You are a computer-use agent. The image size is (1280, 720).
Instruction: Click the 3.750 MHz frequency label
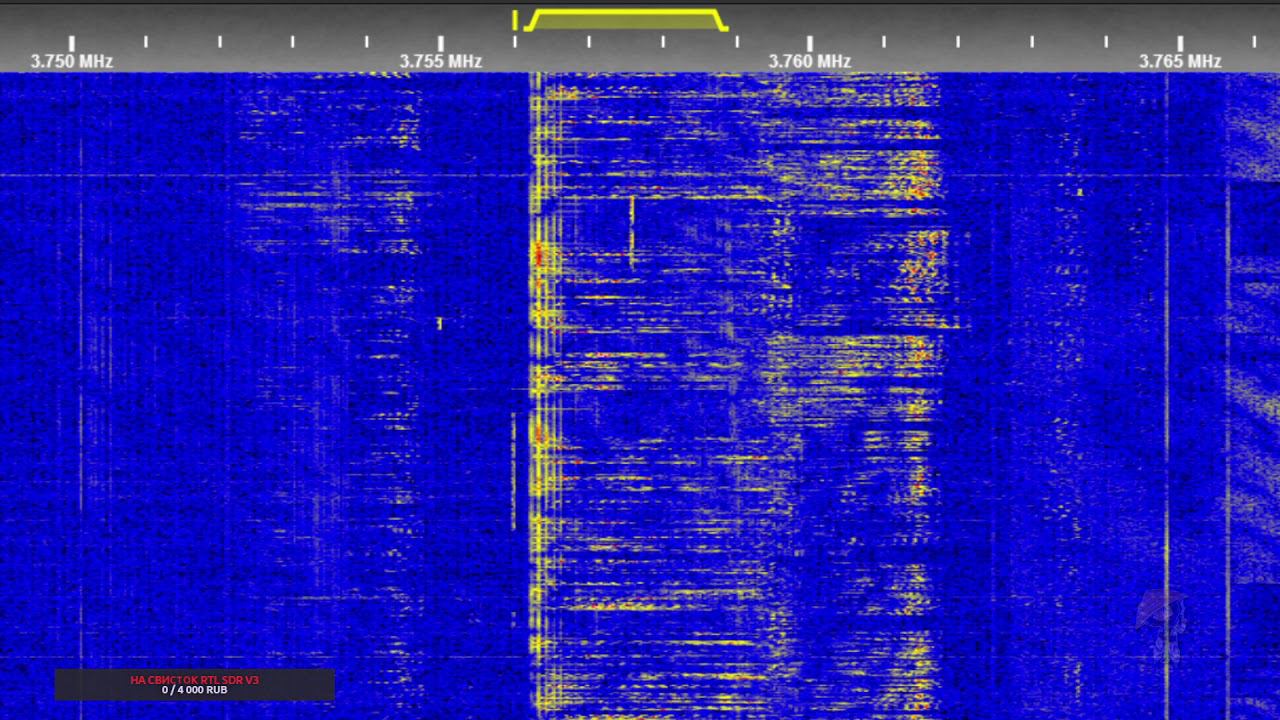tap(71, 61)
